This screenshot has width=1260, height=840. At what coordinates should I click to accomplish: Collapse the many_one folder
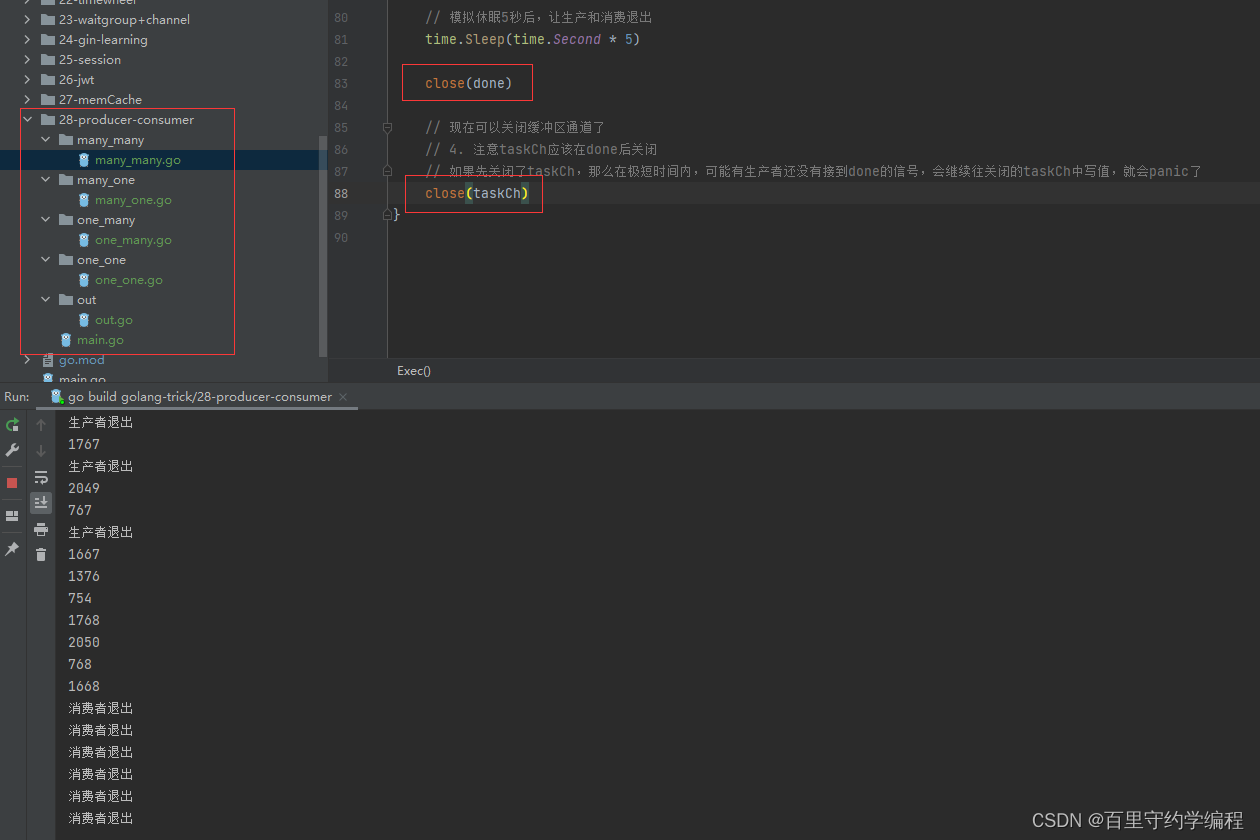click(x=46, y=180)
